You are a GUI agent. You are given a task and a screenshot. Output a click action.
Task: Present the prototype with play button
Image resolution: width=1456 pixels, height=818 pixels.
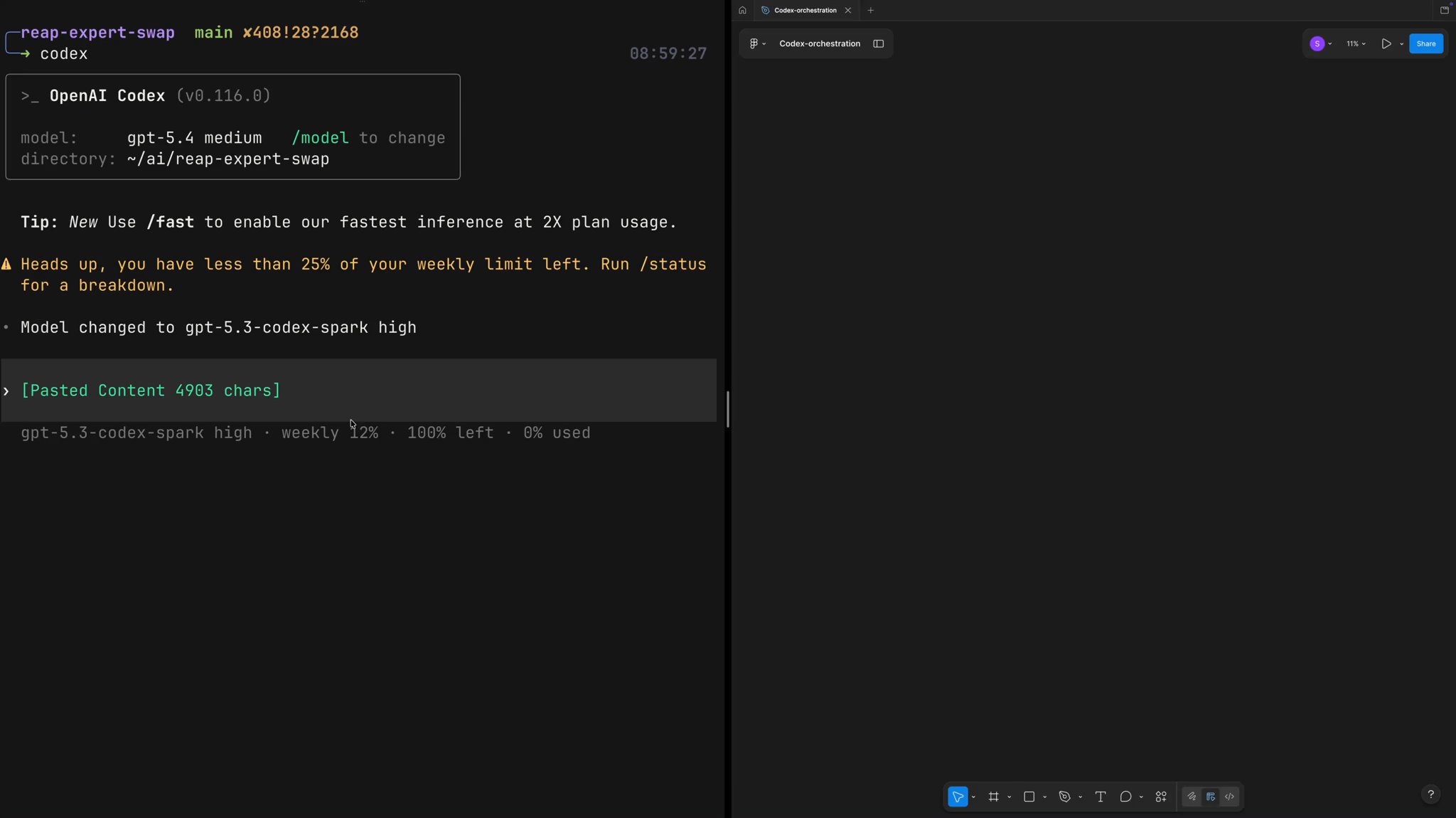pyautogui.click(x=1386, y=43)
